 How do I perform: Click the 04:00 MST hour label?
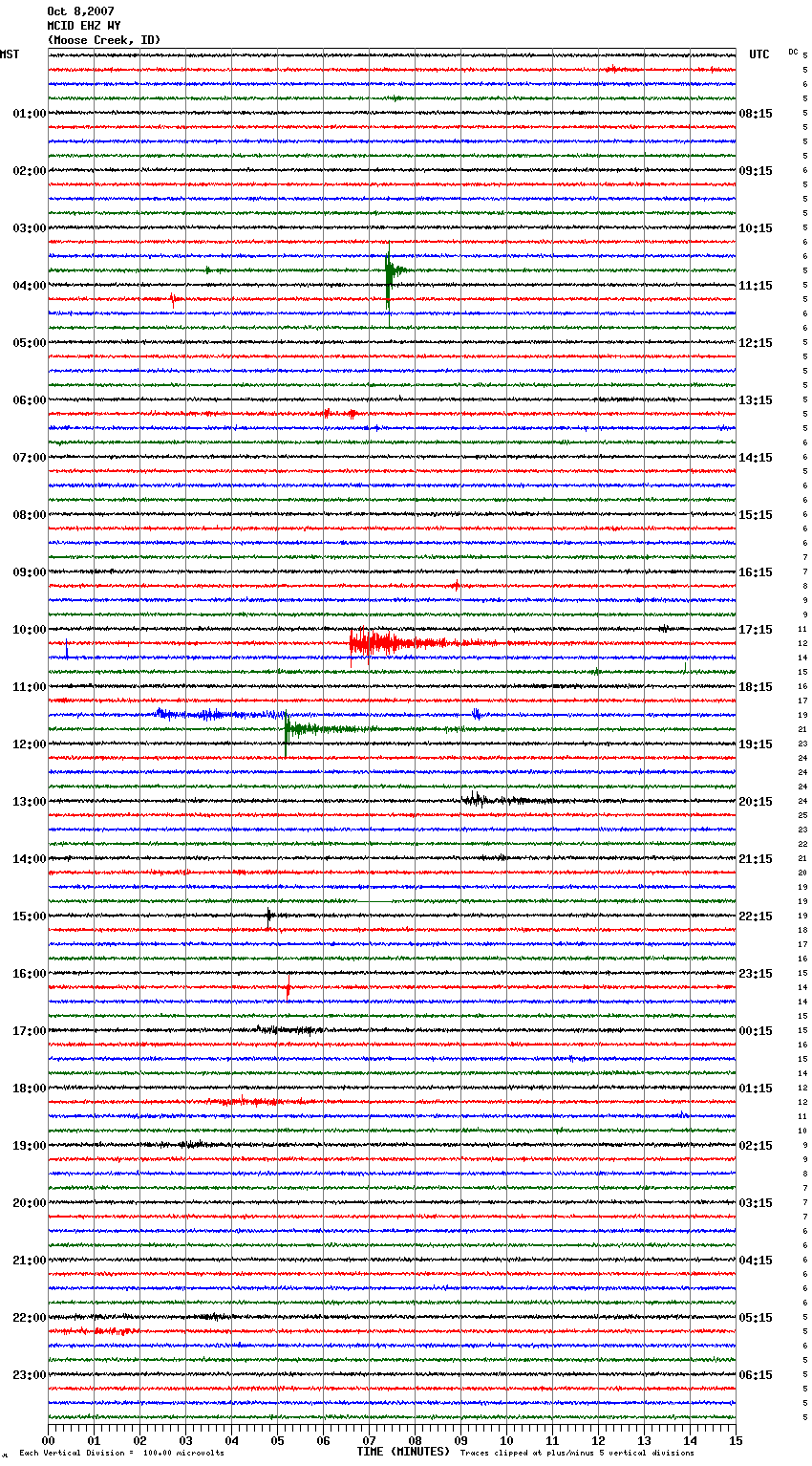[30, 286]
